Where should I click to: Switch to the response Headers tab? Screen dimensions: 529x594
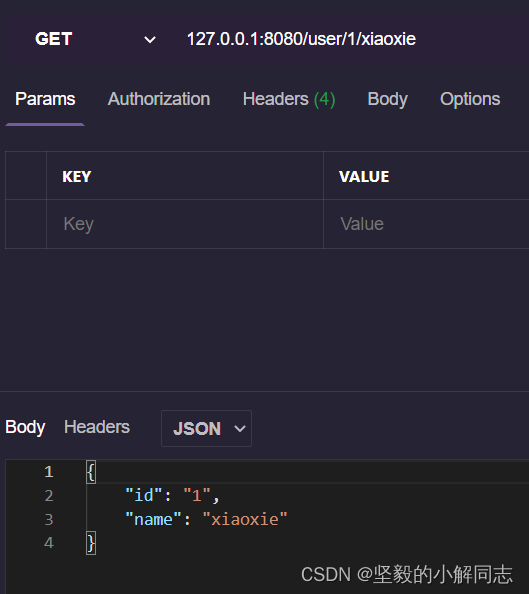coord(97,427)
